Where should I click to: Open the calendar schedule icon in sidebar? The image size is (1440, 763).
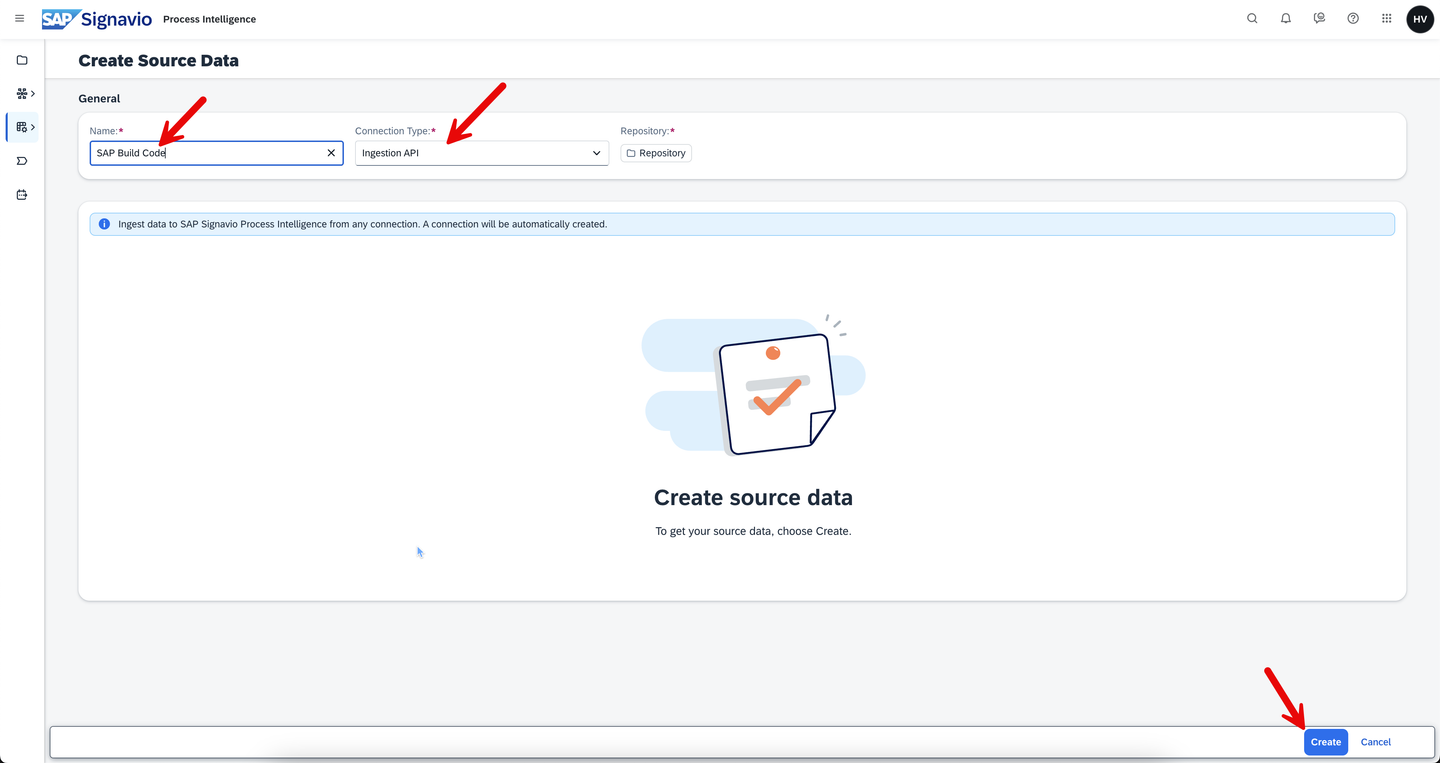tap(22, 195)
